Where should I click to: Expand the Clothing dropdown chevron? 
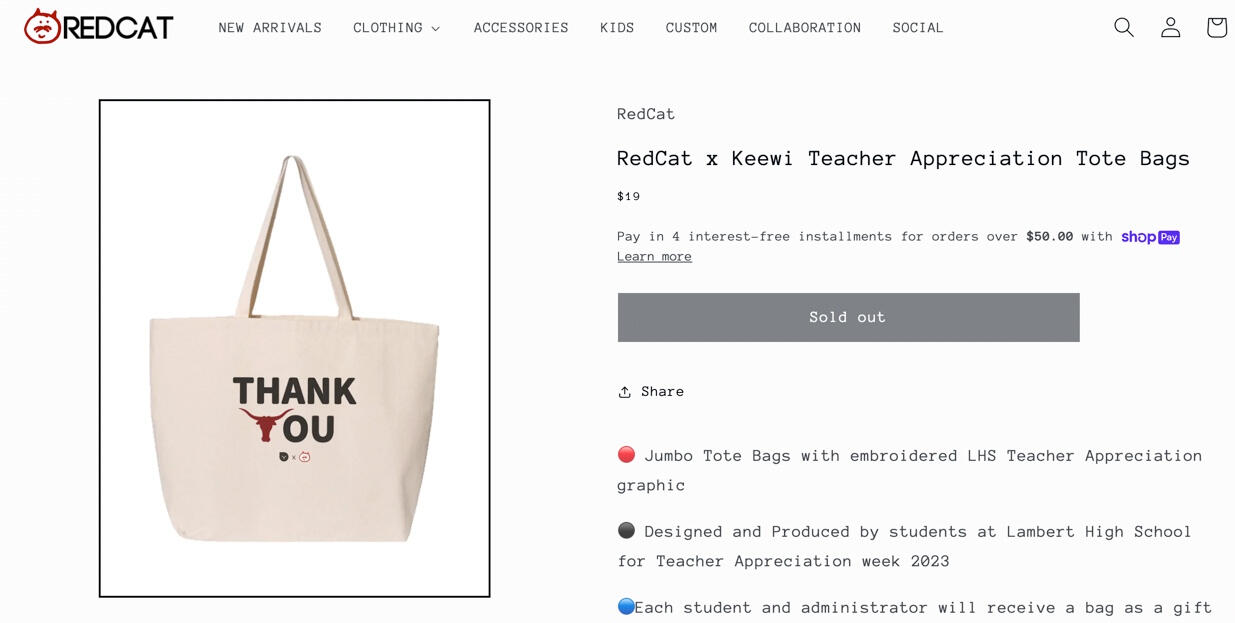[436, 29]
